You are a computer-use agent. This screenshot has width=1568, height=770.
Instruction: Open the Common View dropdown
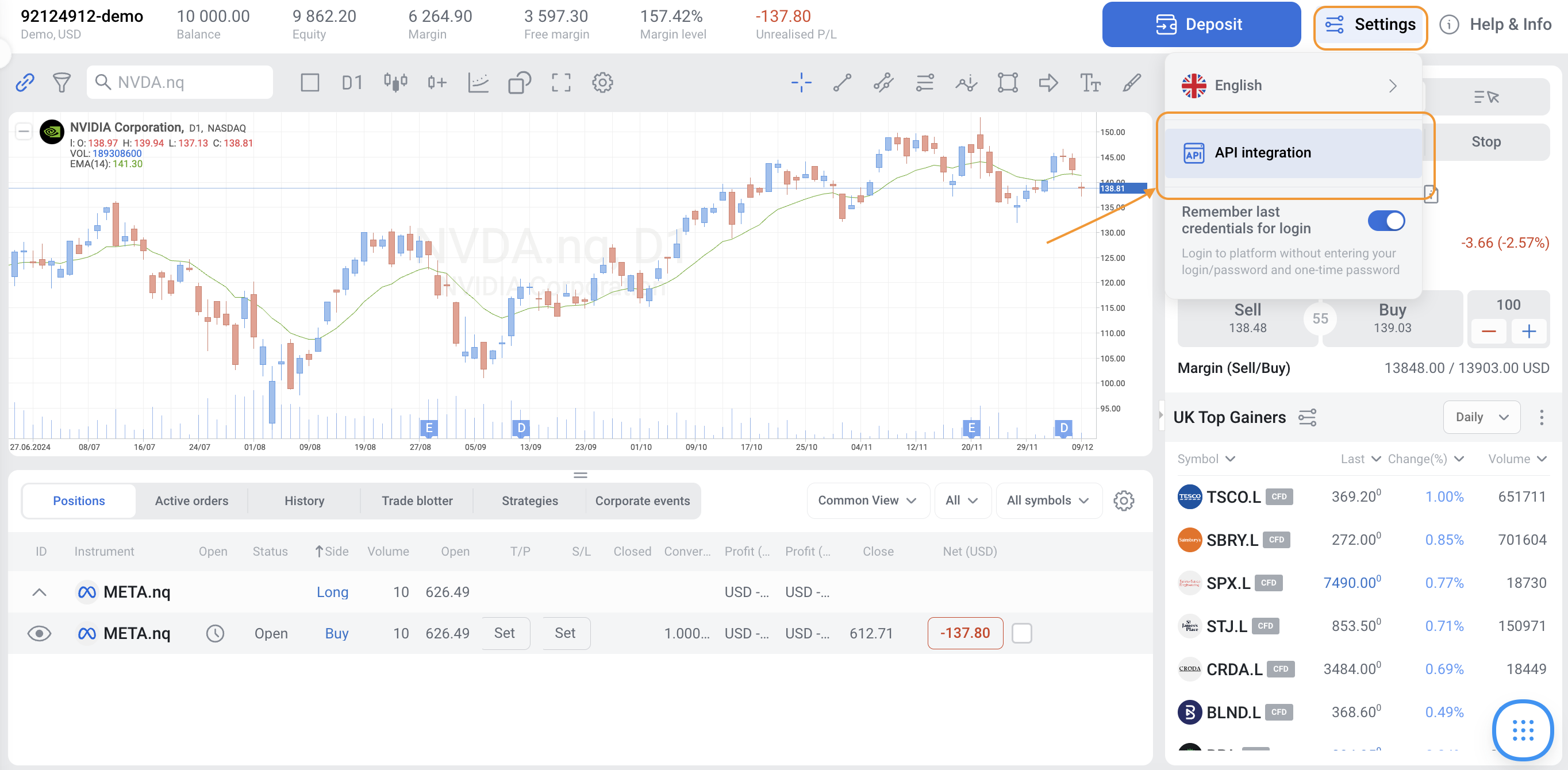click(x=867, y=500)
